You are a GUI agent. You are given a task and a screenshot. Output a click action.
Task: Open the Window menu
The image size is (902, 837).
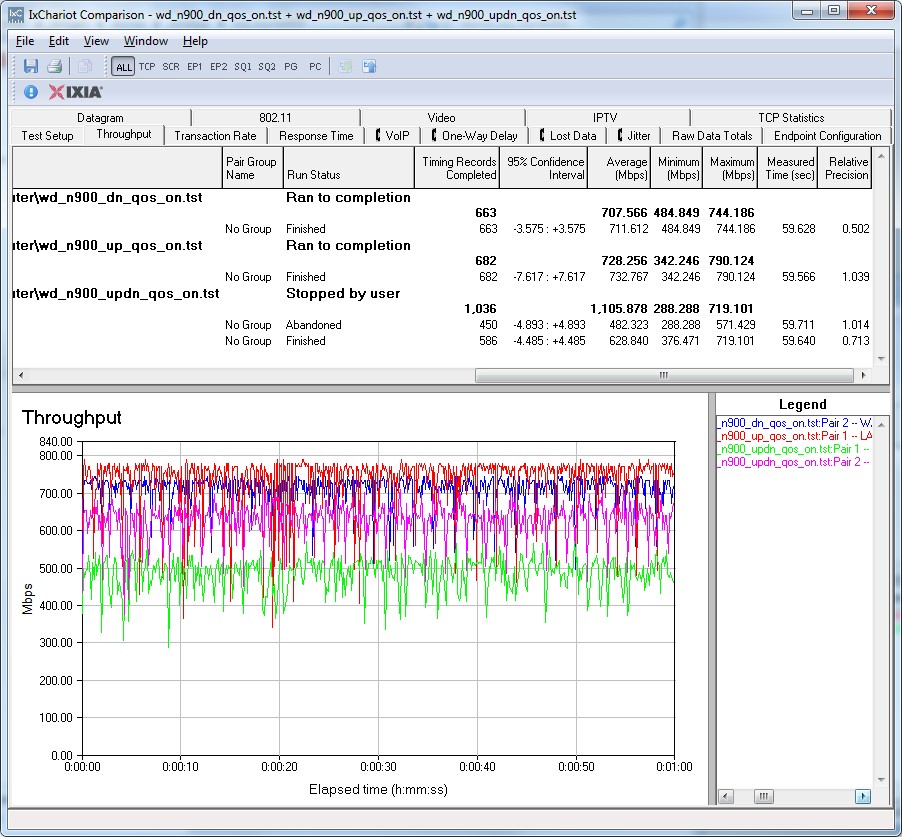point(146,41)
